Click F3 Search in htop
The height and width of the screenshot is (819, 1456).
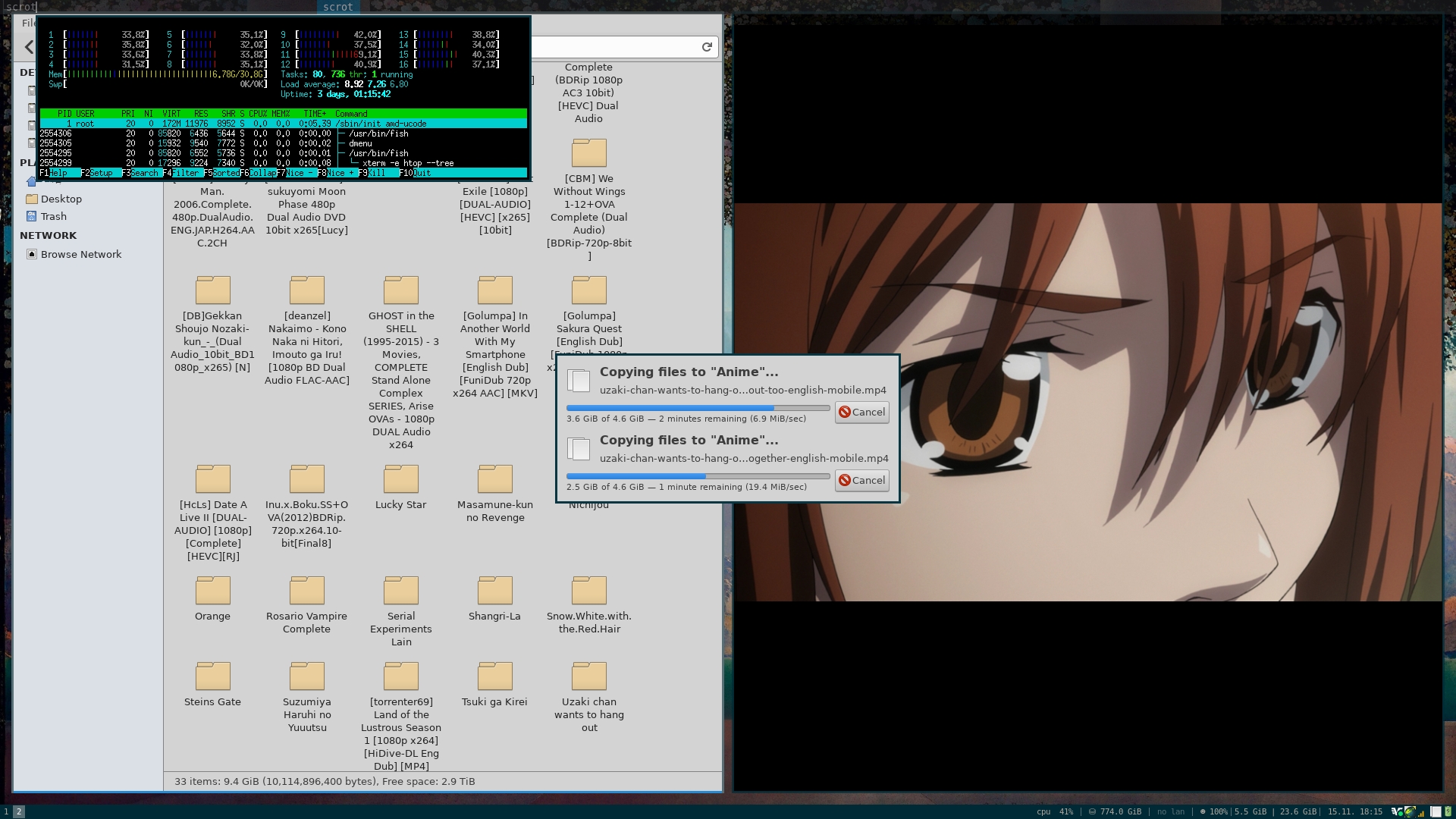point(142,173)
